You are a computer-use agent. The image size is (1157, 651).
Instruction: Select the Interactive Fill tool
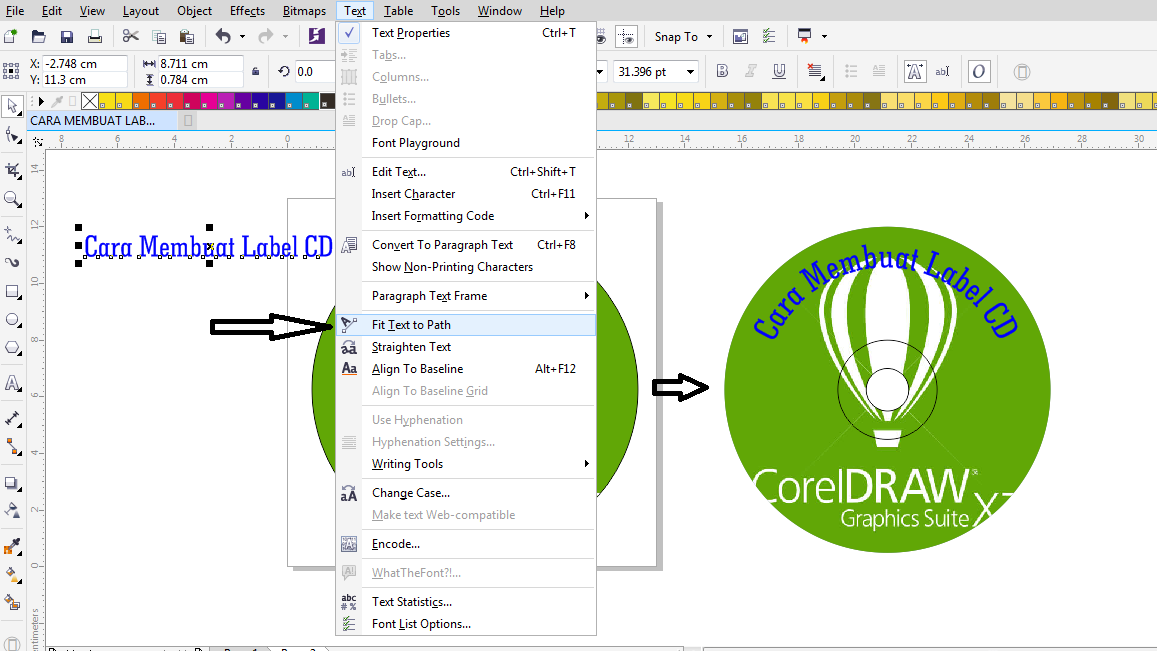click(x=12, y=574)
